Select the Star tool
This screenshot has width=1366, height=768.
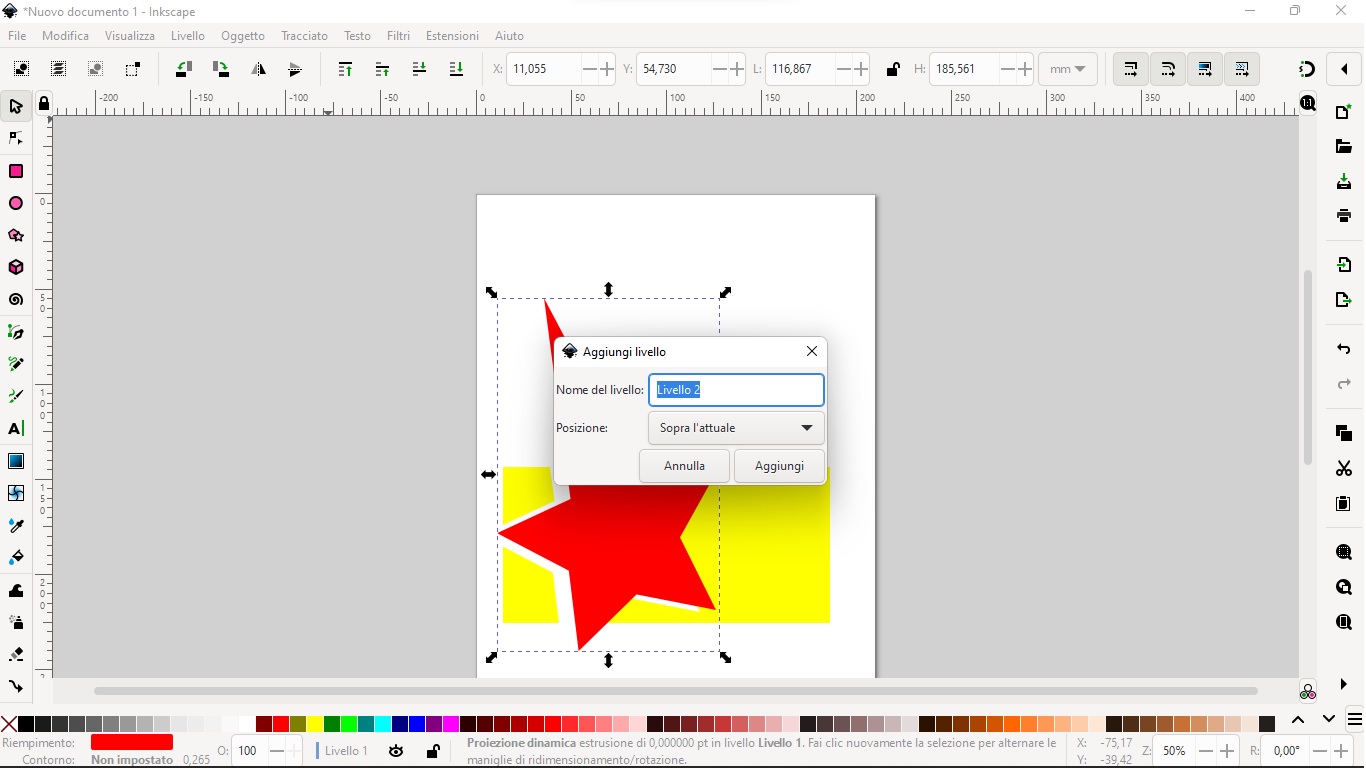coord(16,236)
